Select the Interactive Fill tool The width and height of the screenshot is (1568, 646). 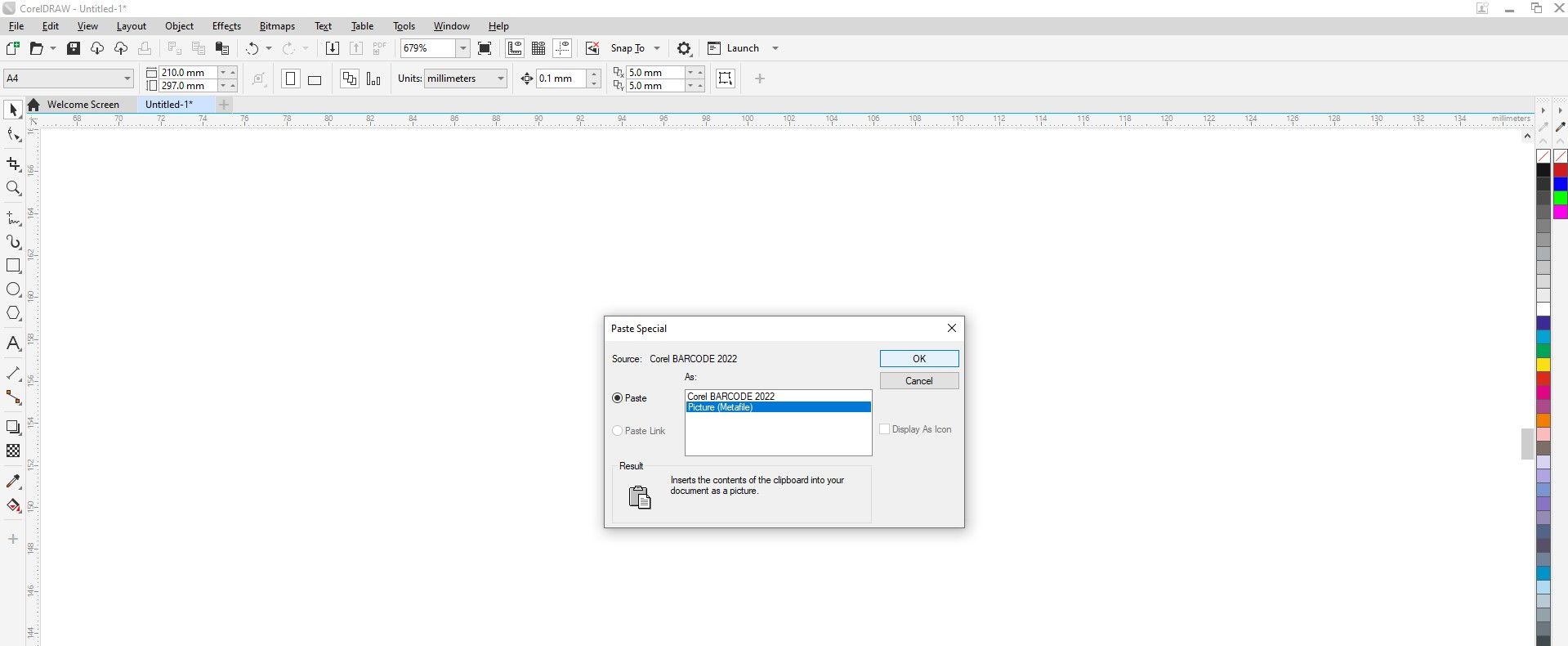[13, 505]
